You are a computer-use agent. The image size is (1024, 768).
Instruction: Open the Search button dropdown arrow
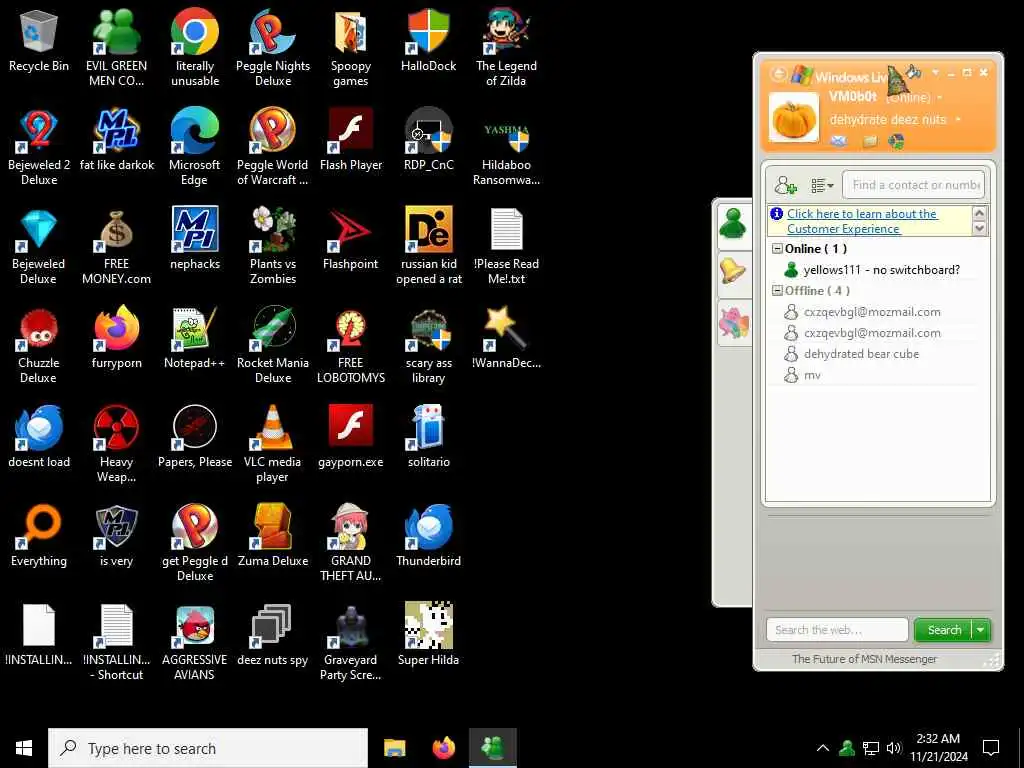981,630
